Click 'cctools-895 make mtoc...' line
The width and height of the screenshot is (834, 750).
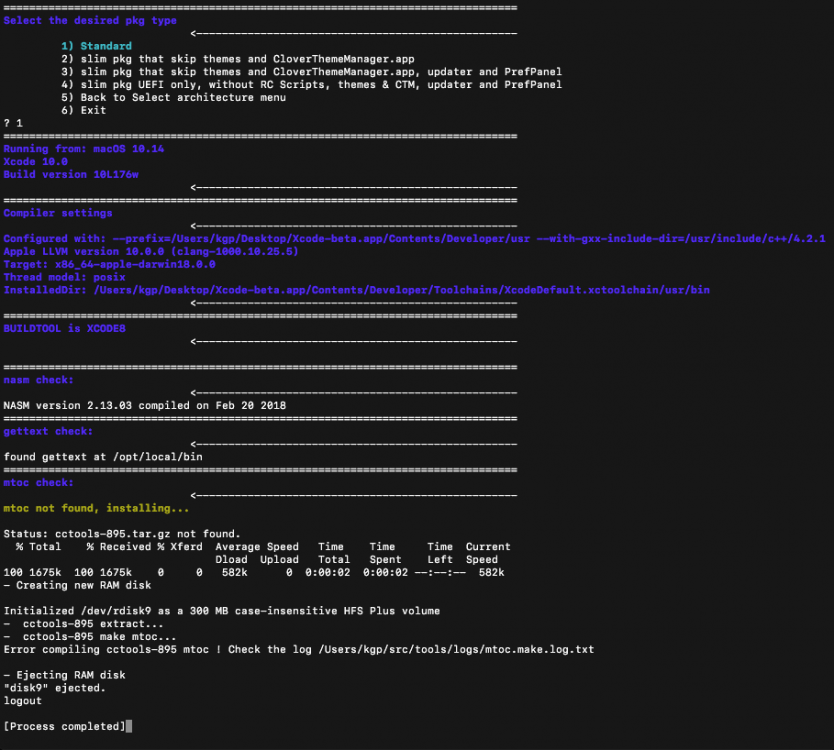90,637
